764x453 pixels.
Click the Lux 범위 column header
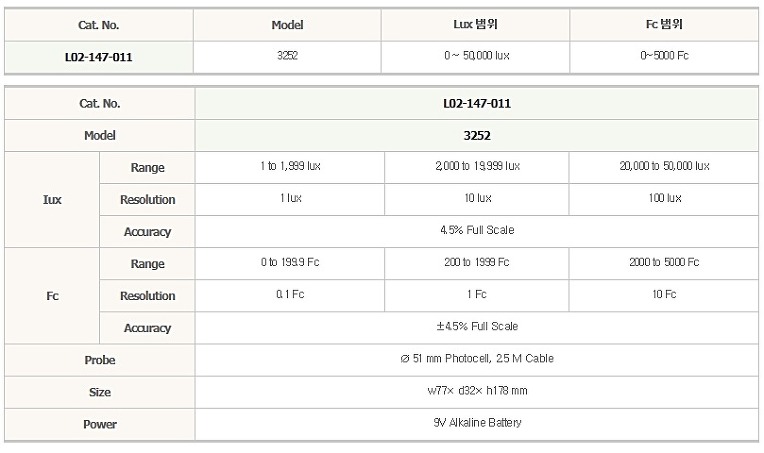[x=475, y=24]
